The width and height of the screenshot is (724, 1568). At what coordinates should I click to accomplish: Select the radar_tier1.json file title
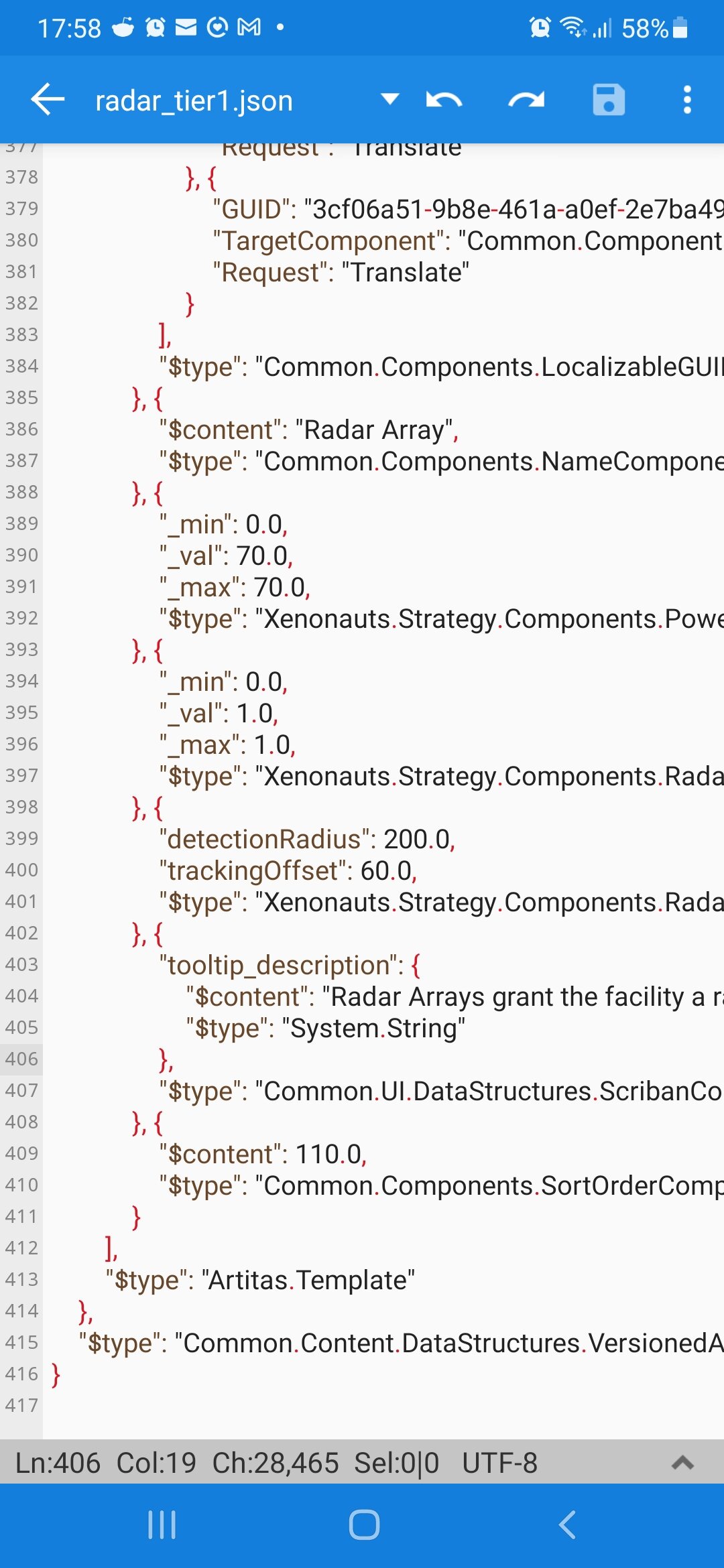pyautogui.click(x=194, y=101)
